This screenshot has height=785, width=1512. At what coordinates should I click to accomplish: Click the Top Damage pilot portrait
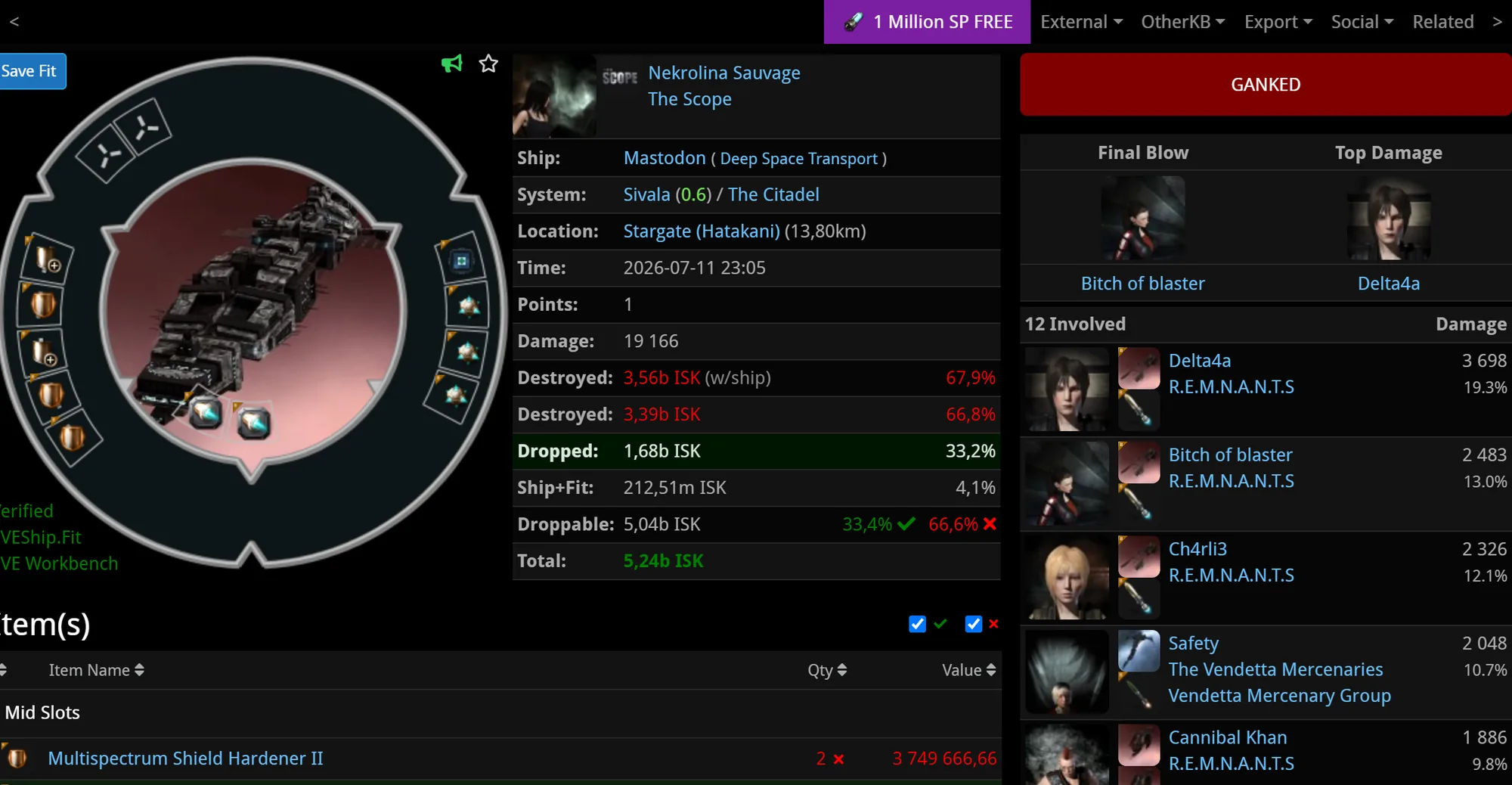click(x=1389, y=219)
